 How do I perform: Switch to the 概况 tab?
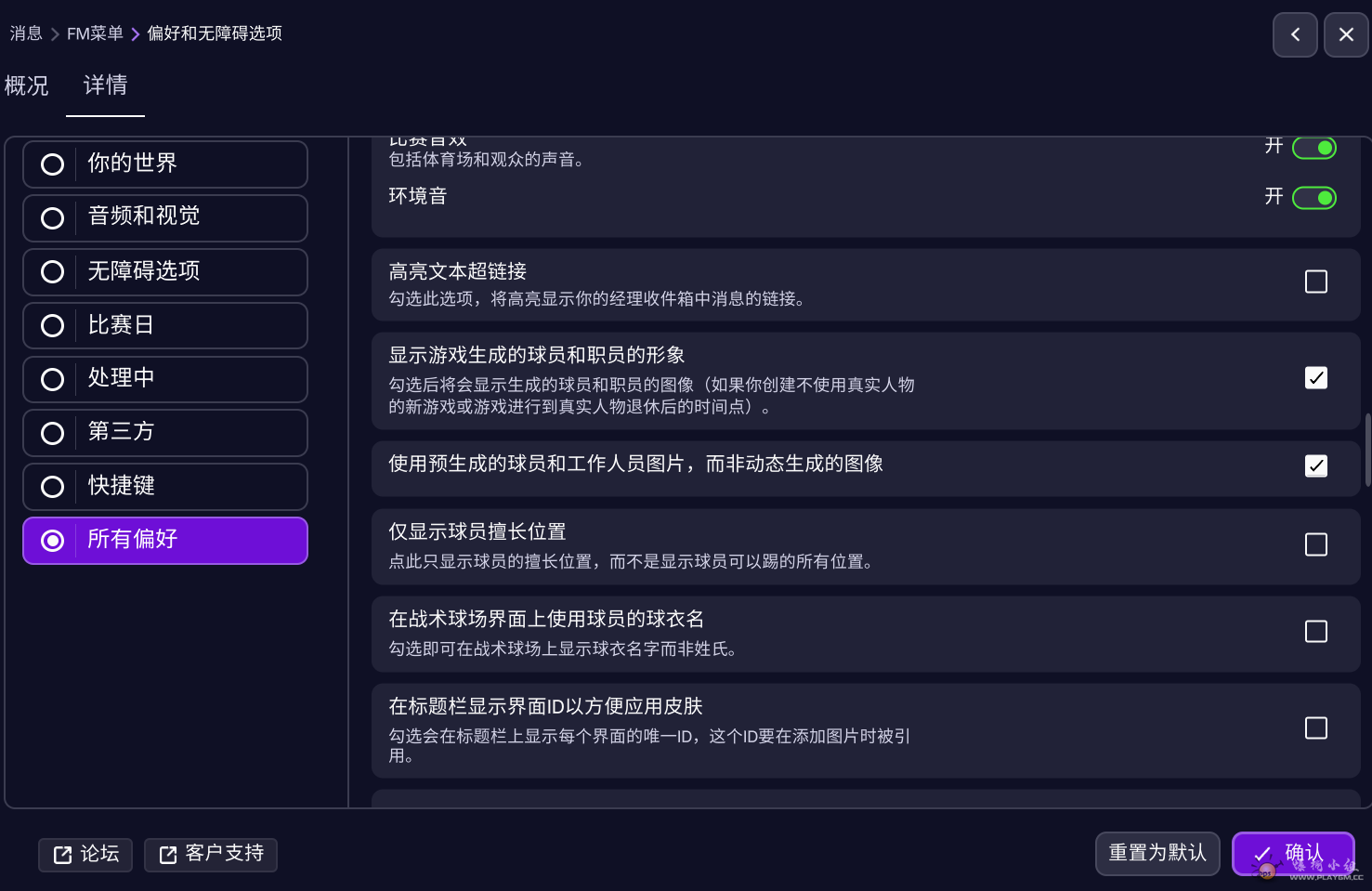click(27, 85)
